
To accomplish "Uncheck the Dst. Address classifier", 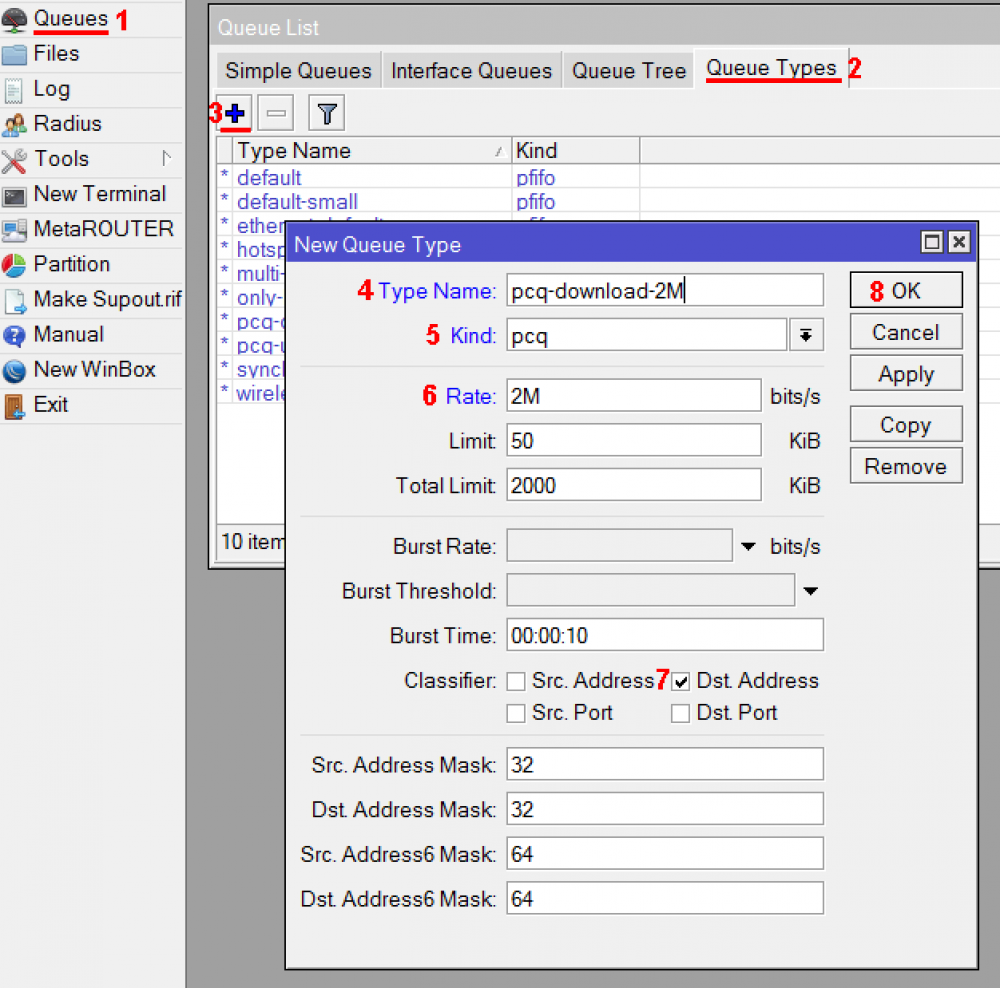I will tap(681, 681).
